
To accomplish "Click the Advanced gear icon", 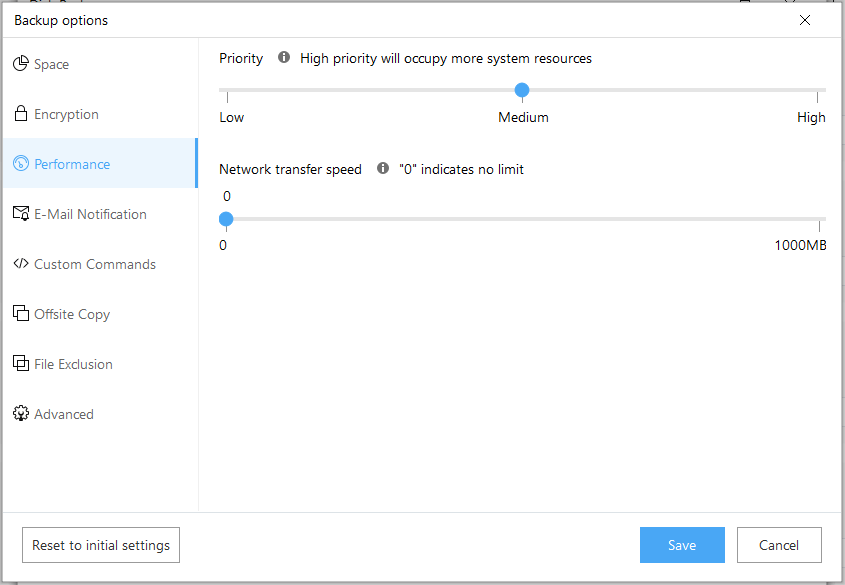I will [20, 413].
